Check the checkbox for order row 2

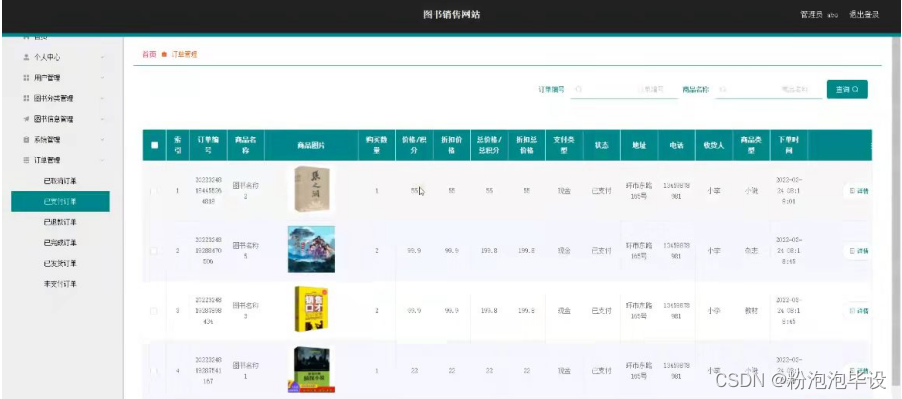[x=154, y=251]
